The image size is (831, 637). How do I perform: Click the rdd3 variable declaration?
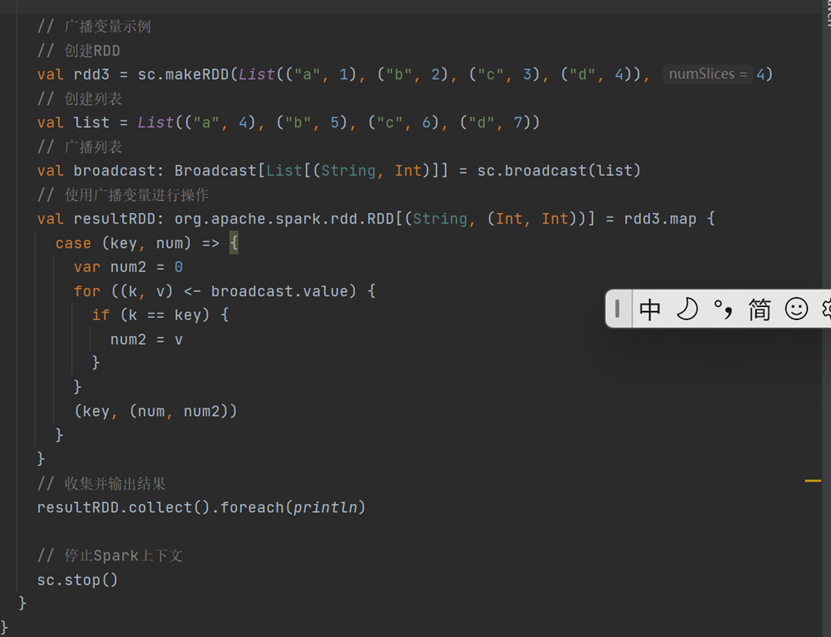click(x=91, y=74)
